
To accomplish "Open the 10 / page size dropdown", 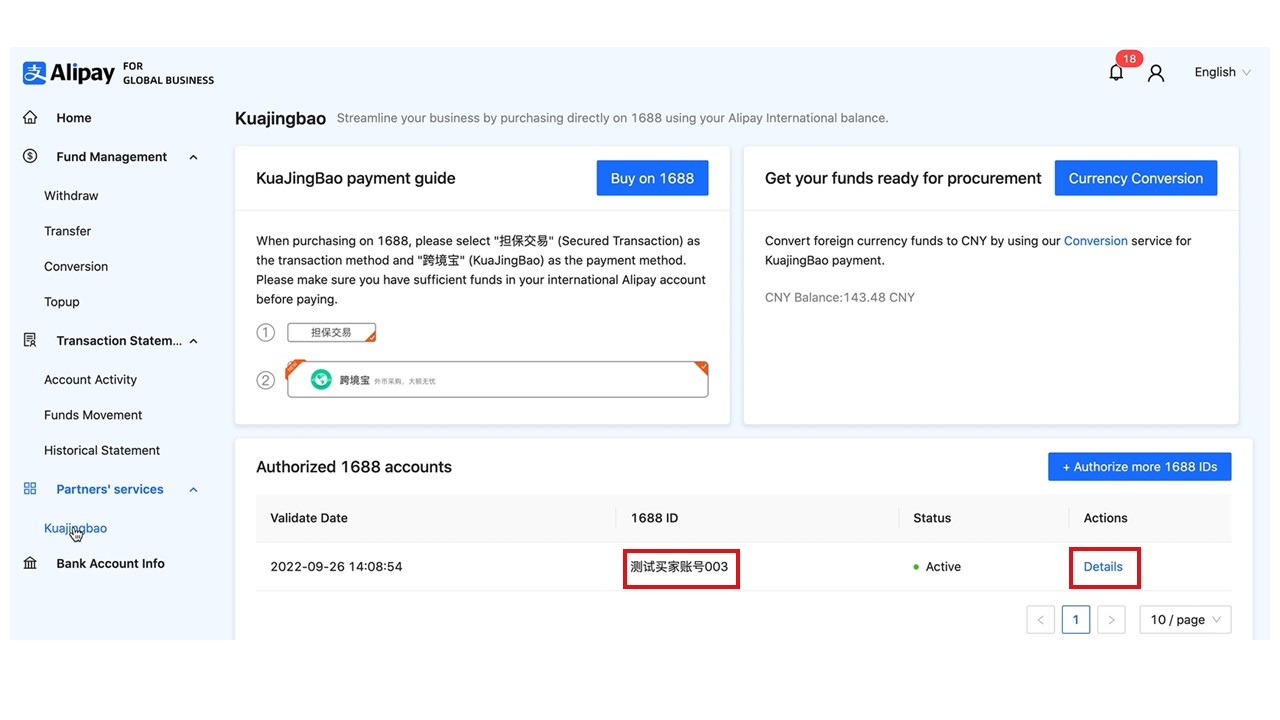I will click(x=1185, y=620).
